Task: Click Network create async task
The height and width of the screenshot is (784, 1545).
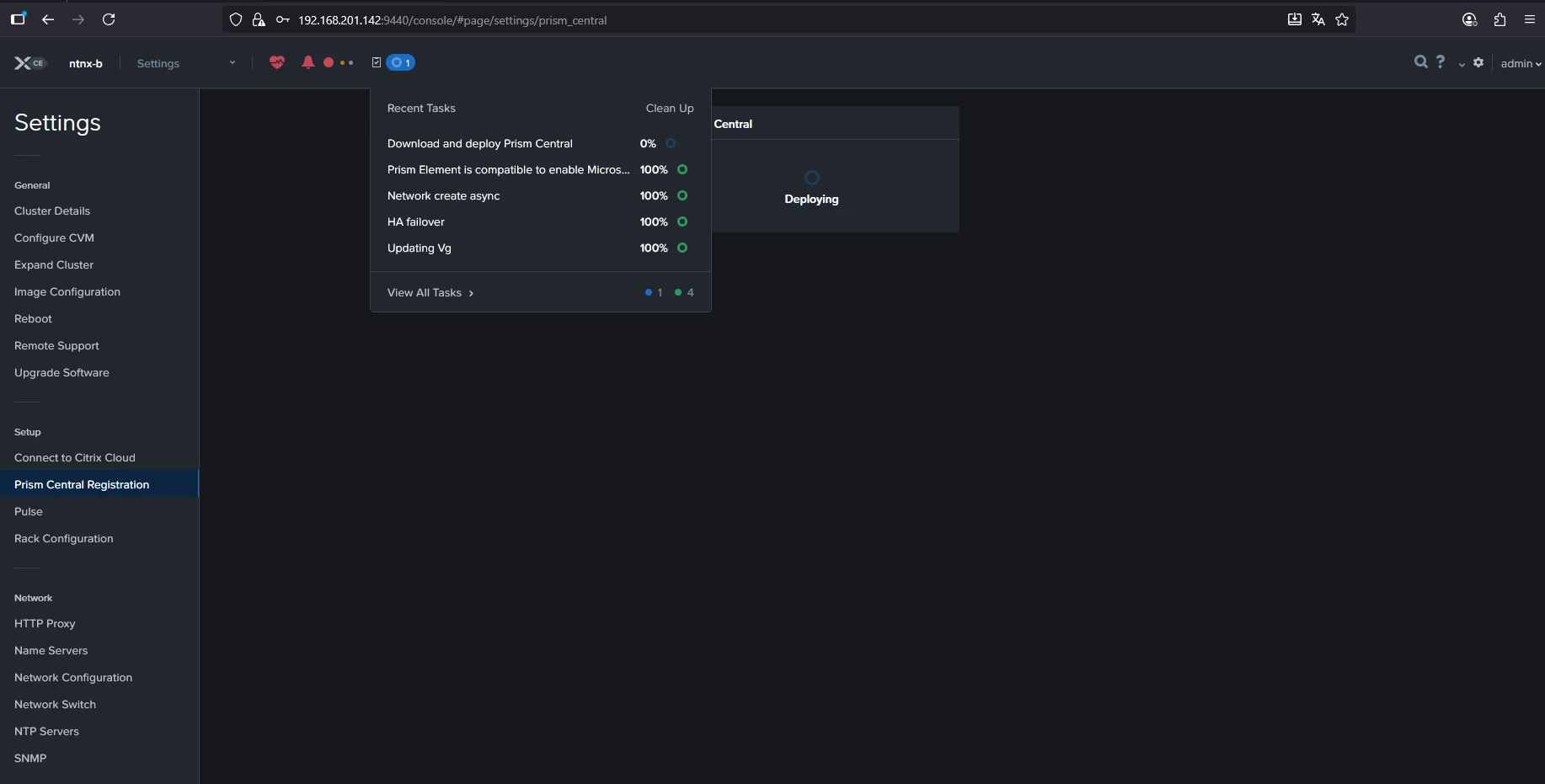Action: click(443, 195)
